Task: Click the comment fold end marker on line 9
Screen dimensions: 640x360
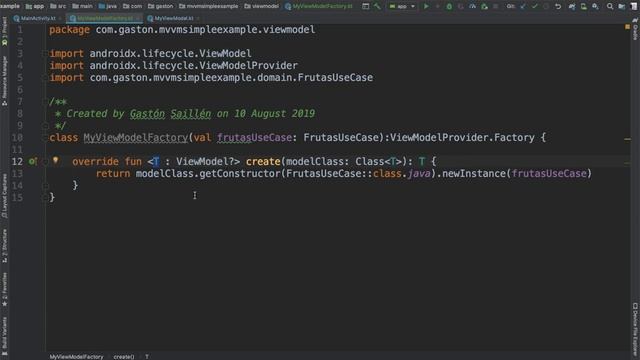Action: tap(44, 126)
